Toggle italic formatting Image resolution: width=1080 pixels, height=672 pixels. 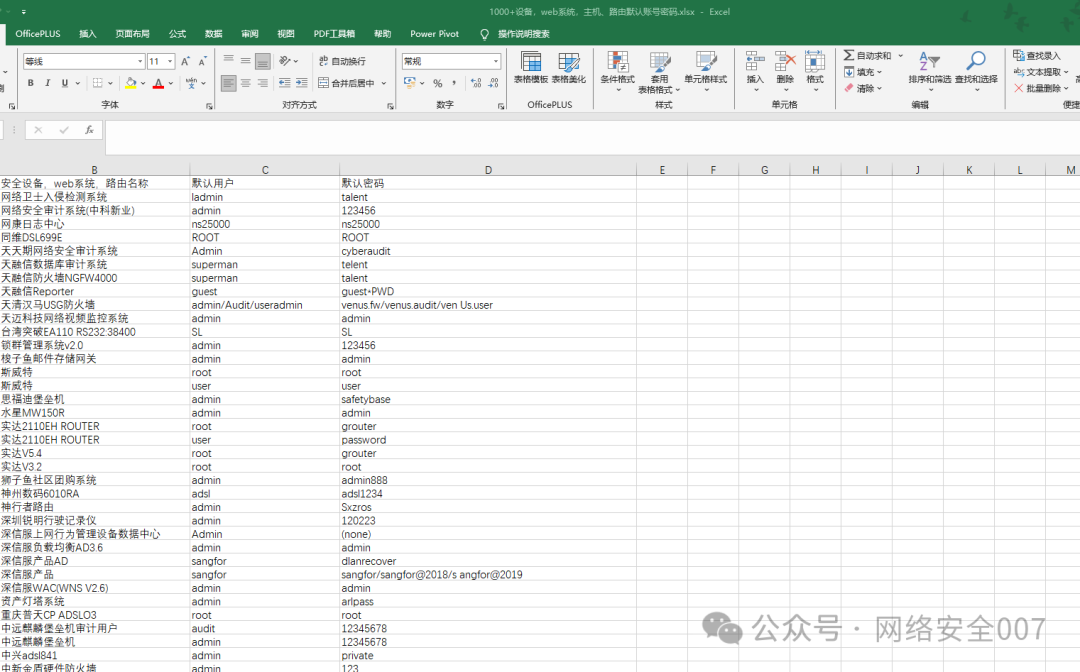pyautogui.click(x=48, y=83)
